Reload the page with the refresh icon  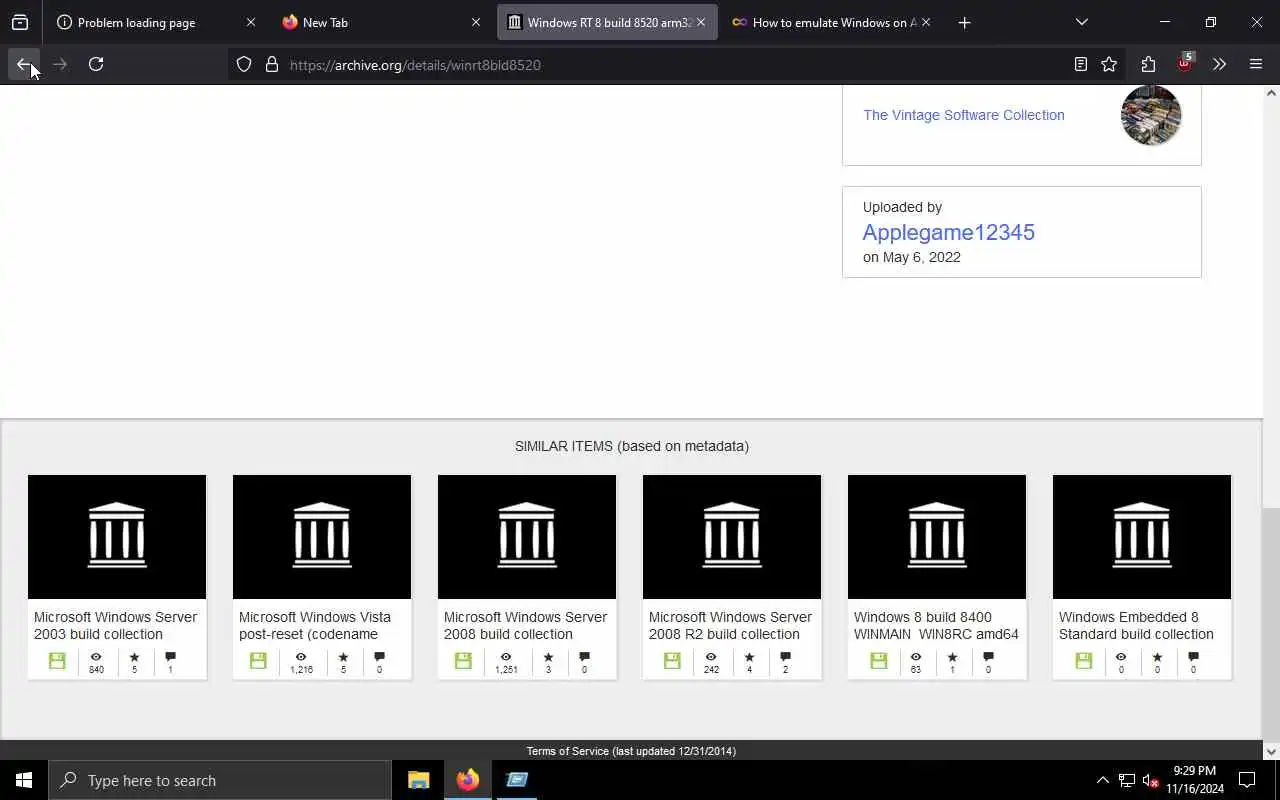96,64
